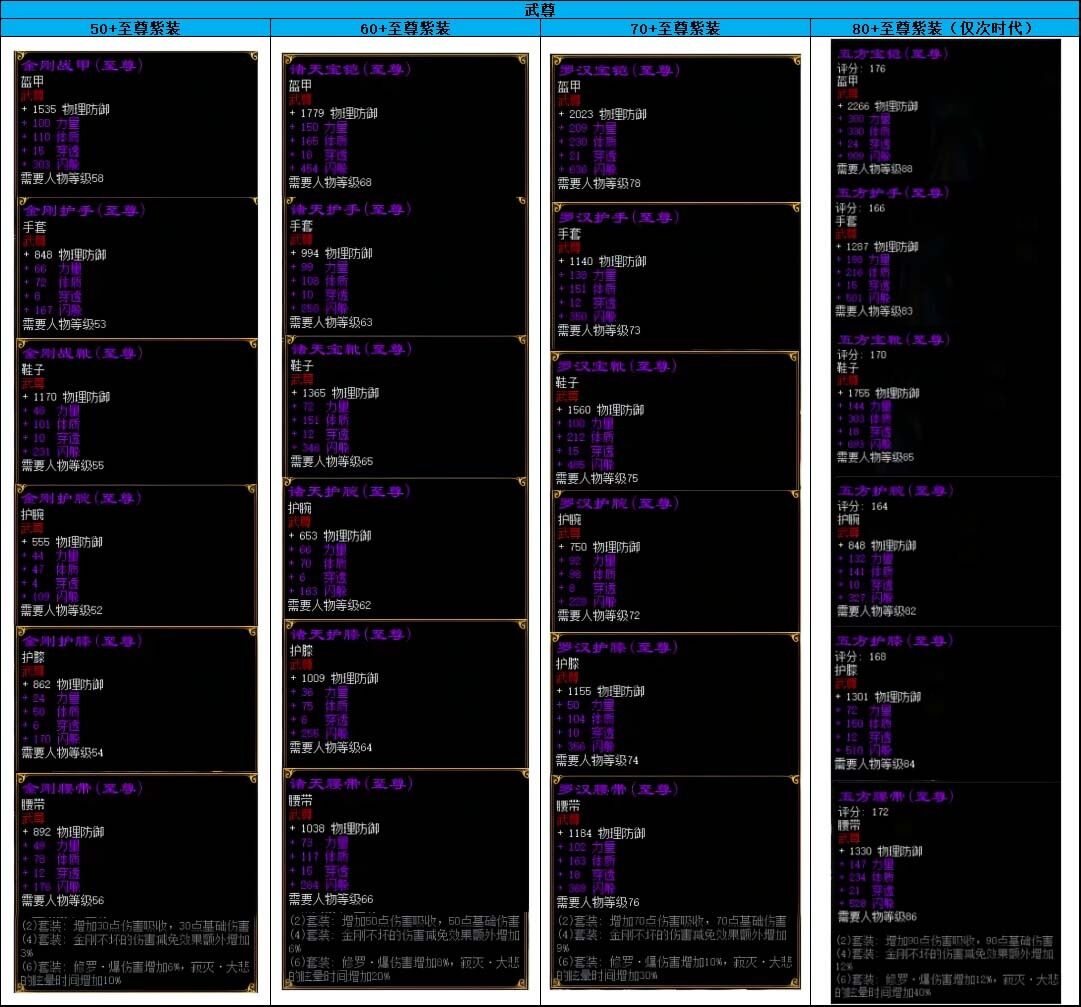Click the '评分: 172' rating line
1081x1007 pixels.
click(864, 812)
